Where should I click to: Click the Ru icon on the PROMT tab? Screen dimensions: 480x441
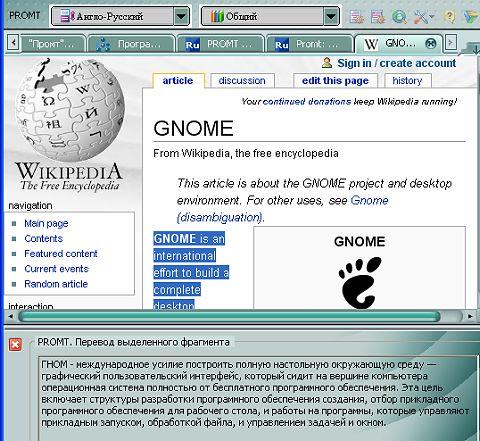[x=192, y=45]
